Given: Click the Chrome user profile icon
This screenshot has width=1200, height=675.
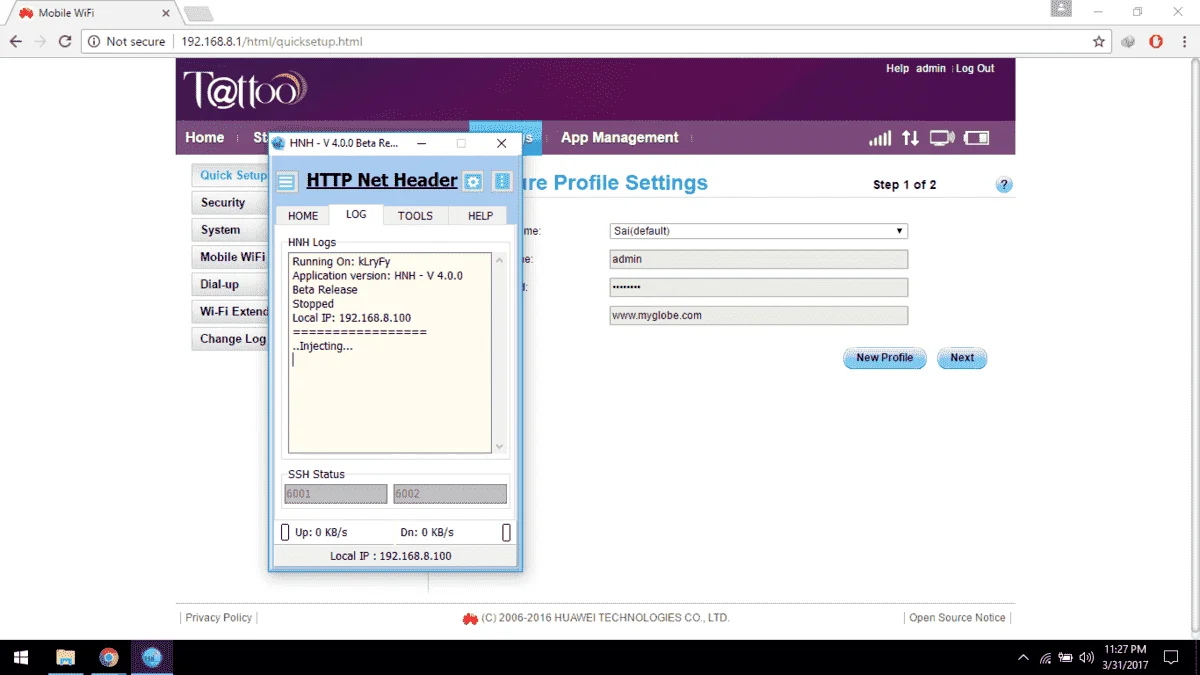Looking at the screenshot, I should click(1061, 9).
